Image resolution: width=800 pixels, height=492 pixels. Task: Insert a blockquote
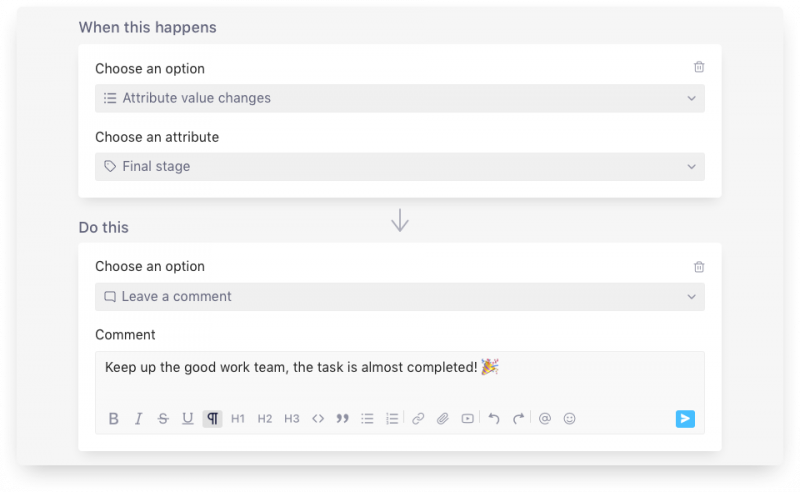point(343,419)
